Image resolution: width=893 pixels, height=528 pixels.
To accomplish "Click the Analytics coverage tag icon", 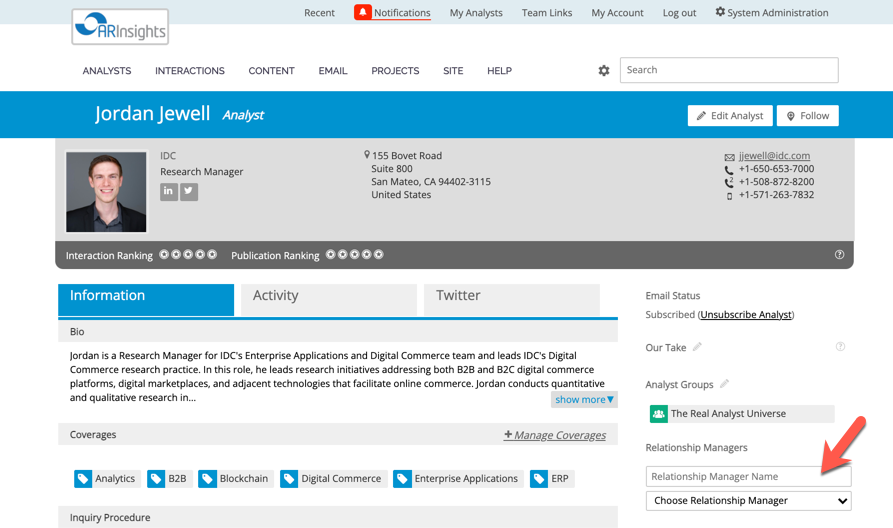I will (x=83, y=478).
